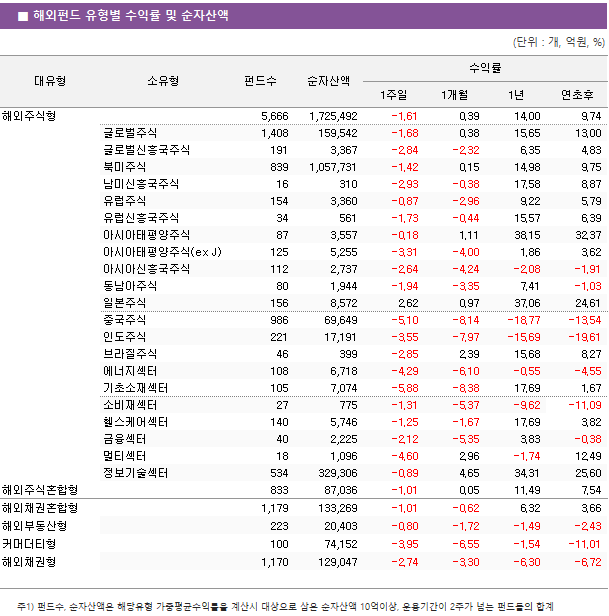
Task: Click the 5,666 fund count value
Action: (x=275, y=116)
